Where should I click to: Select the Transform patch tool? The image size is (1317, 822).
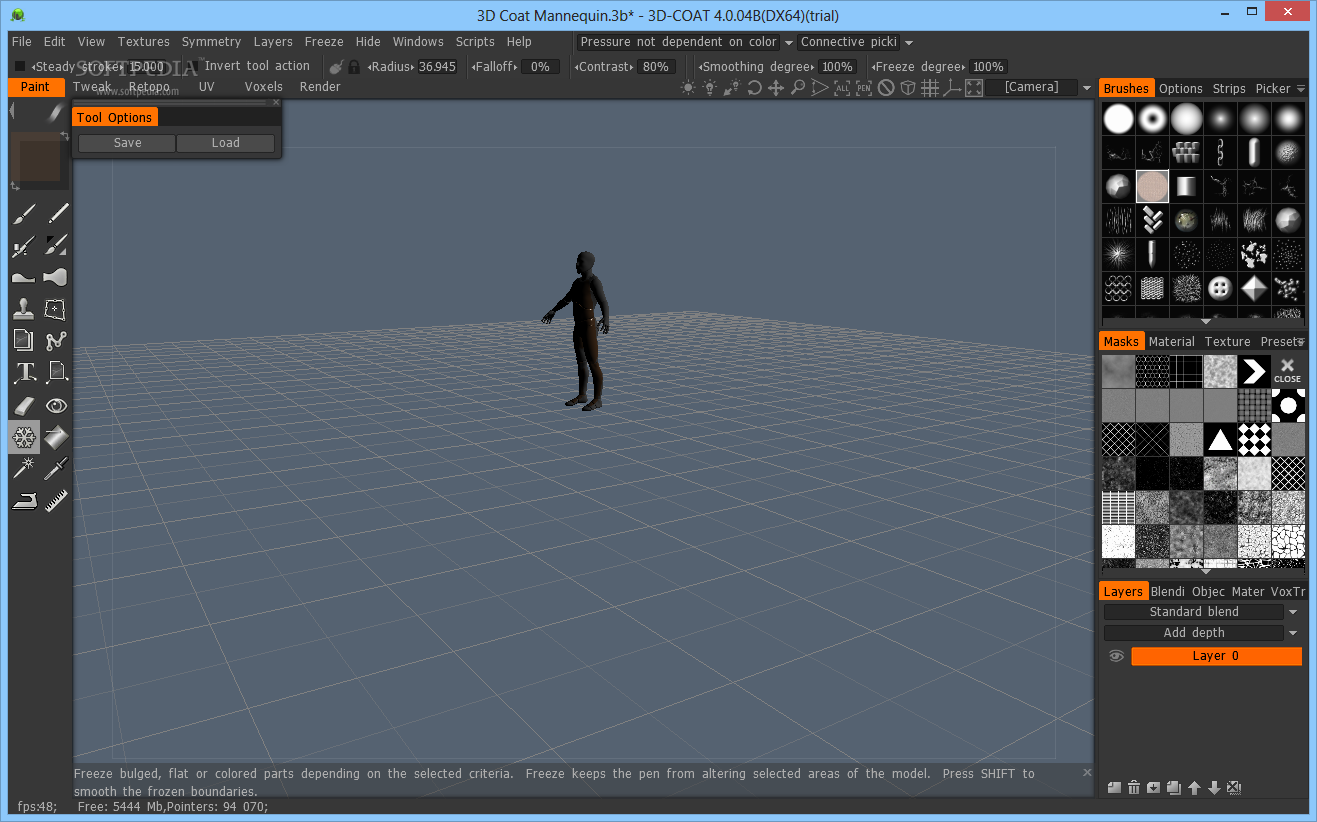click(57, 309)
